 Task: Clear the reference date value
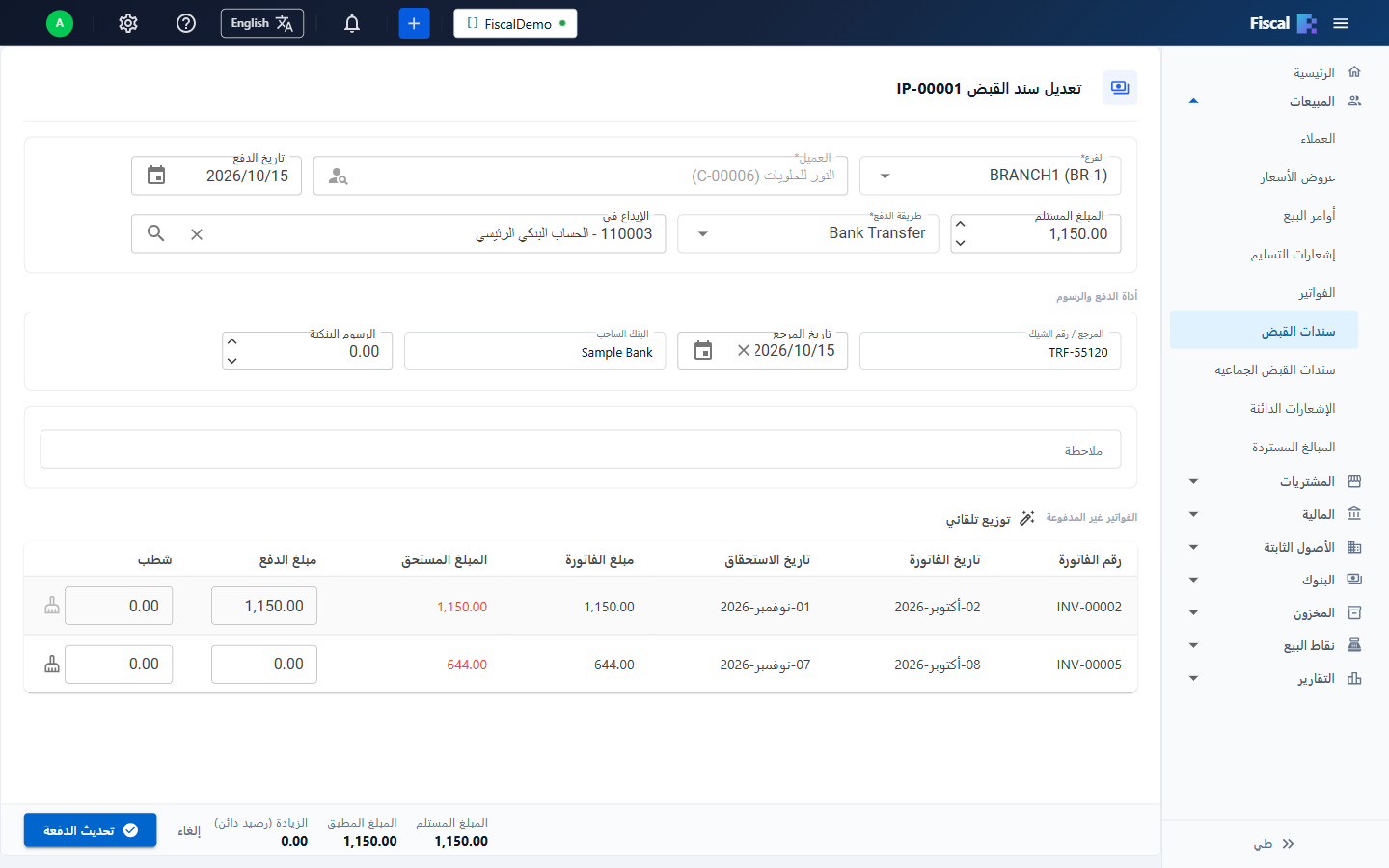[x=744, y=351]
